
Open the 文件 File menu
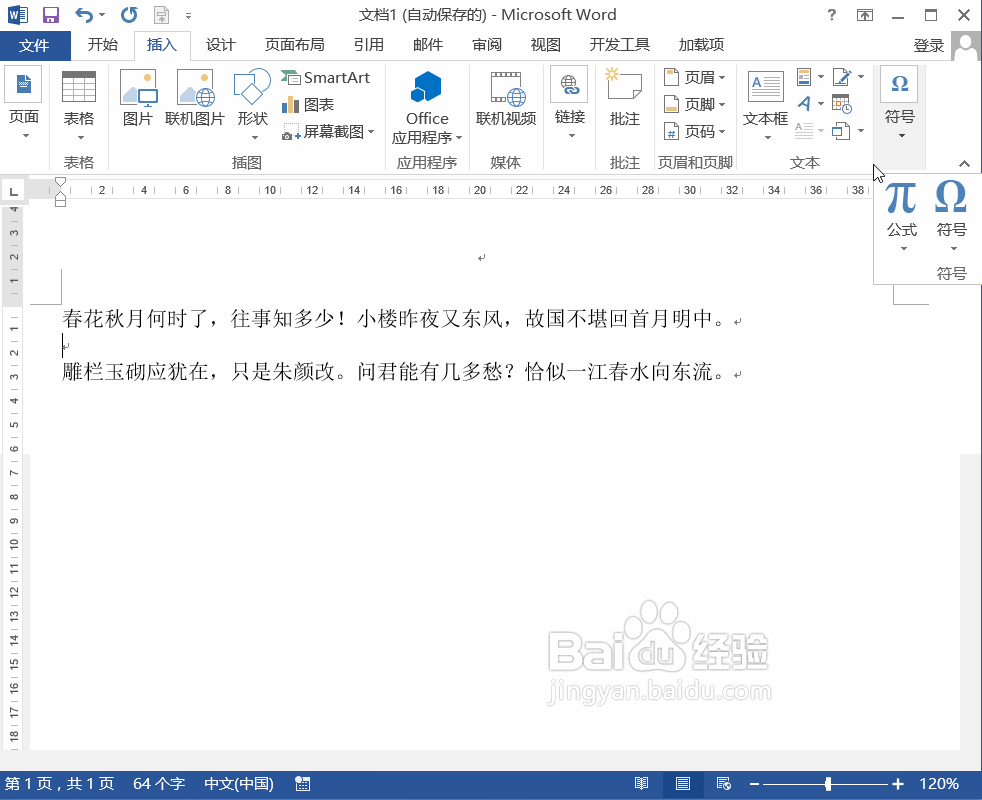36,45
